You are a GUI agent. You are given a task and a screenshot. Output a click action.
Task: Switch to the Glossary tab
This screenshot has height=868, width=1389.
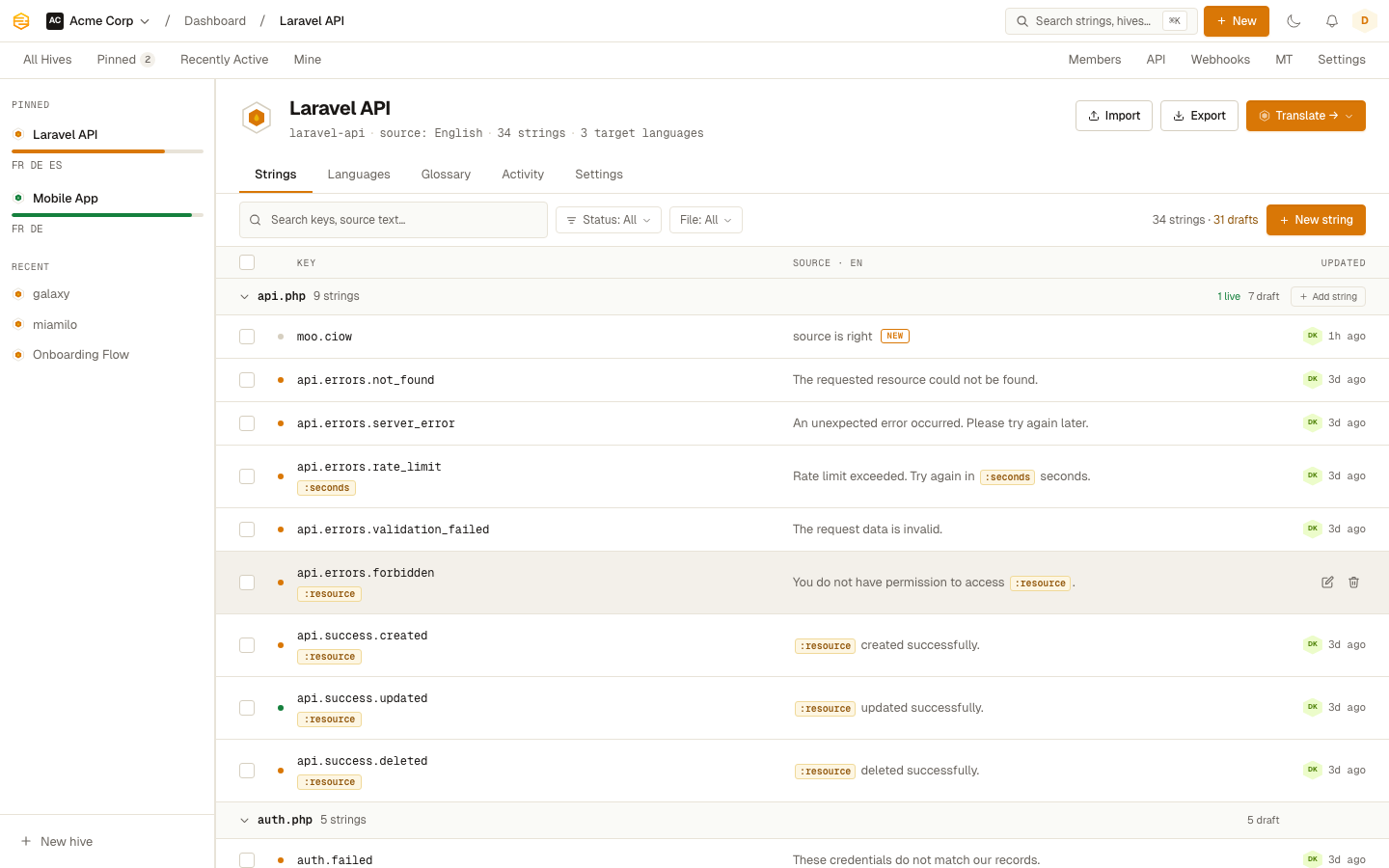[446, 175]
